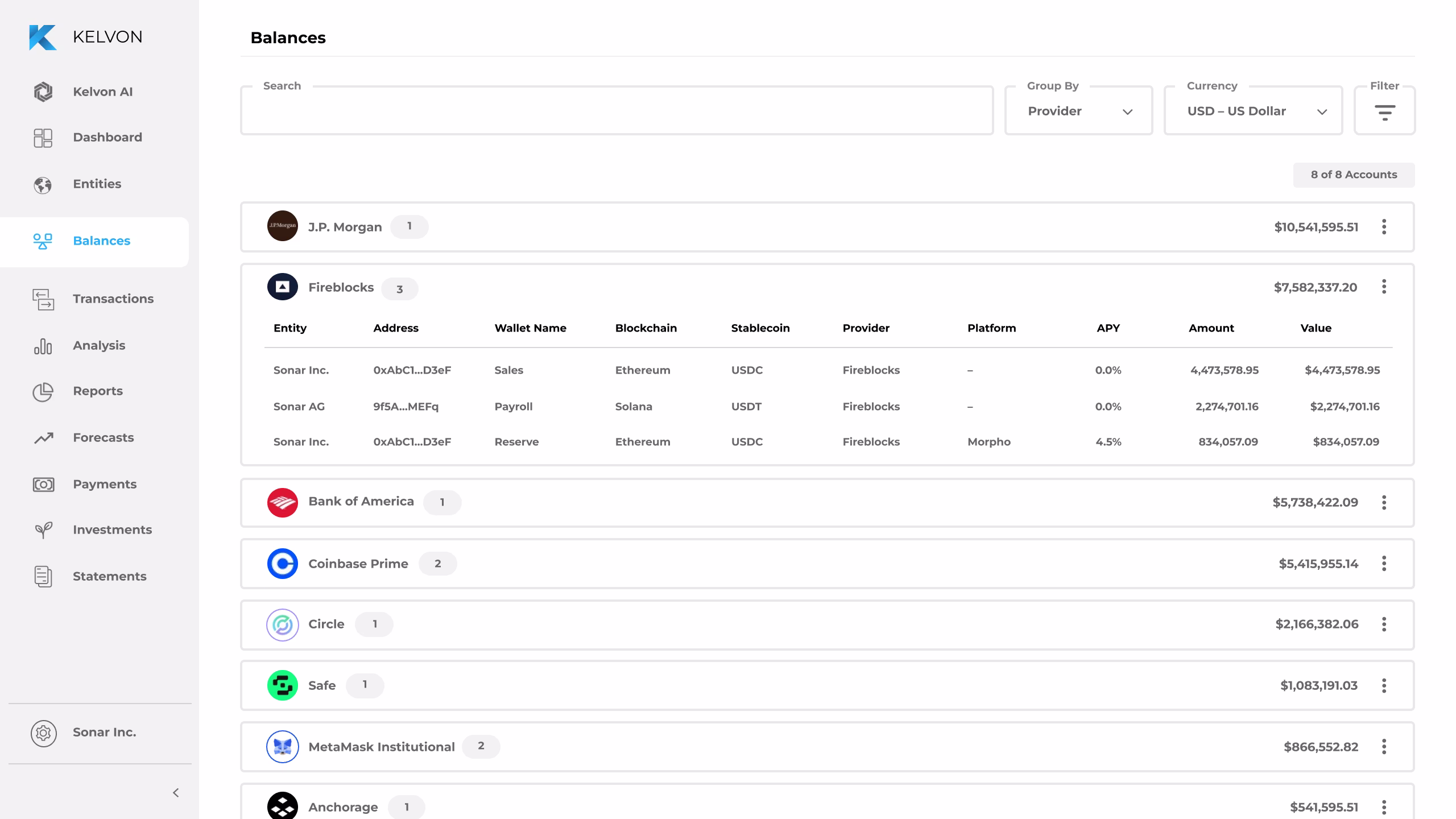Click the J.P. Morgan logo
The image size is (1456, 819).
(283, 226)
